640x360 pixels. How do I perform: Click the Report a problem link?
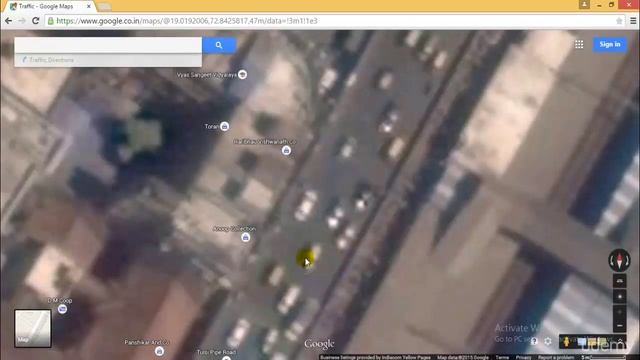tap(556, 358)
